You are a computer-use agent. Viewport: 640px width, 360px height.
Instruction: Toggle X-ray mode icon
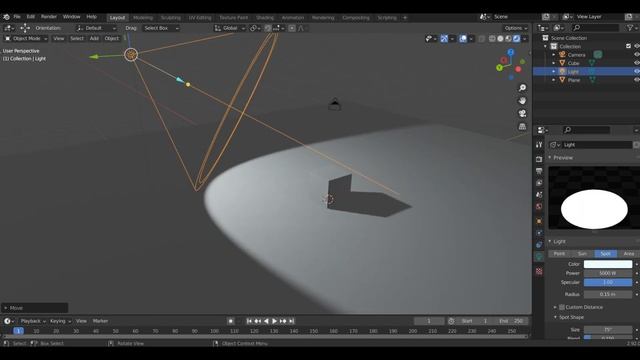point(482,39)
